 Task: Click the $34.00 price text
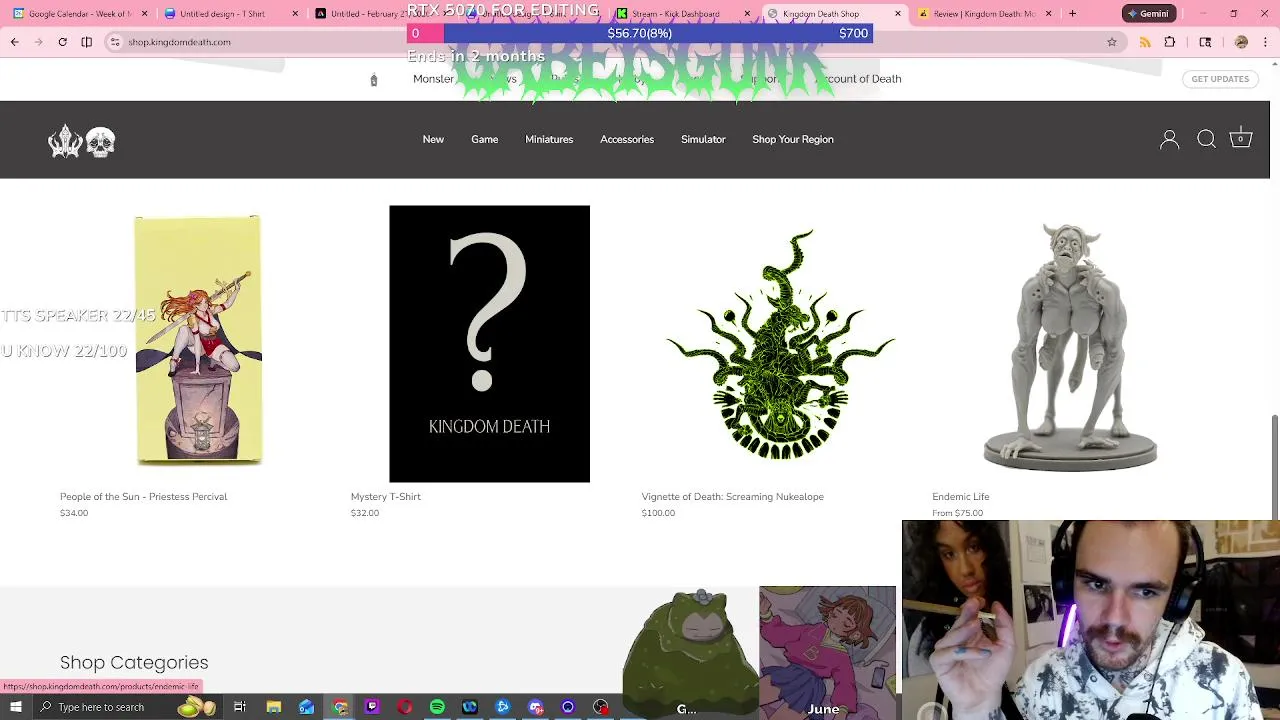point(74,513)
